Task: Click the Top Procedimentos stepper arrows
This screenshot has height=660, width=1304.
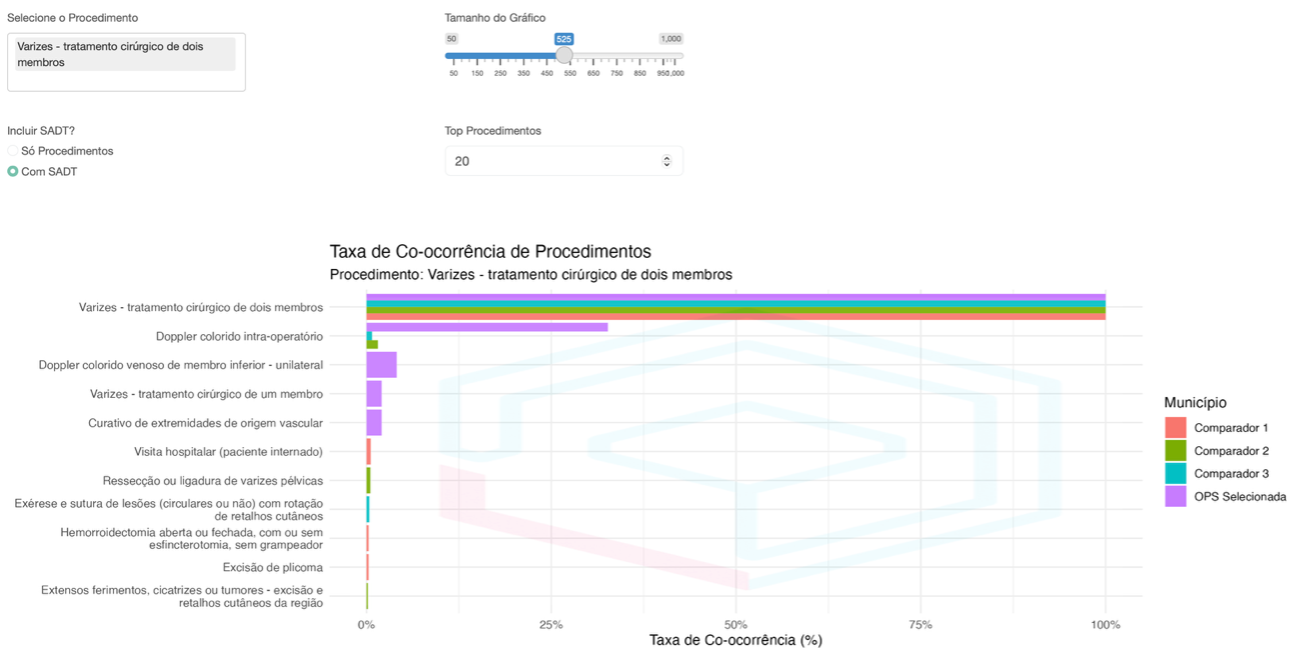Action: click(x=667, y=161)
